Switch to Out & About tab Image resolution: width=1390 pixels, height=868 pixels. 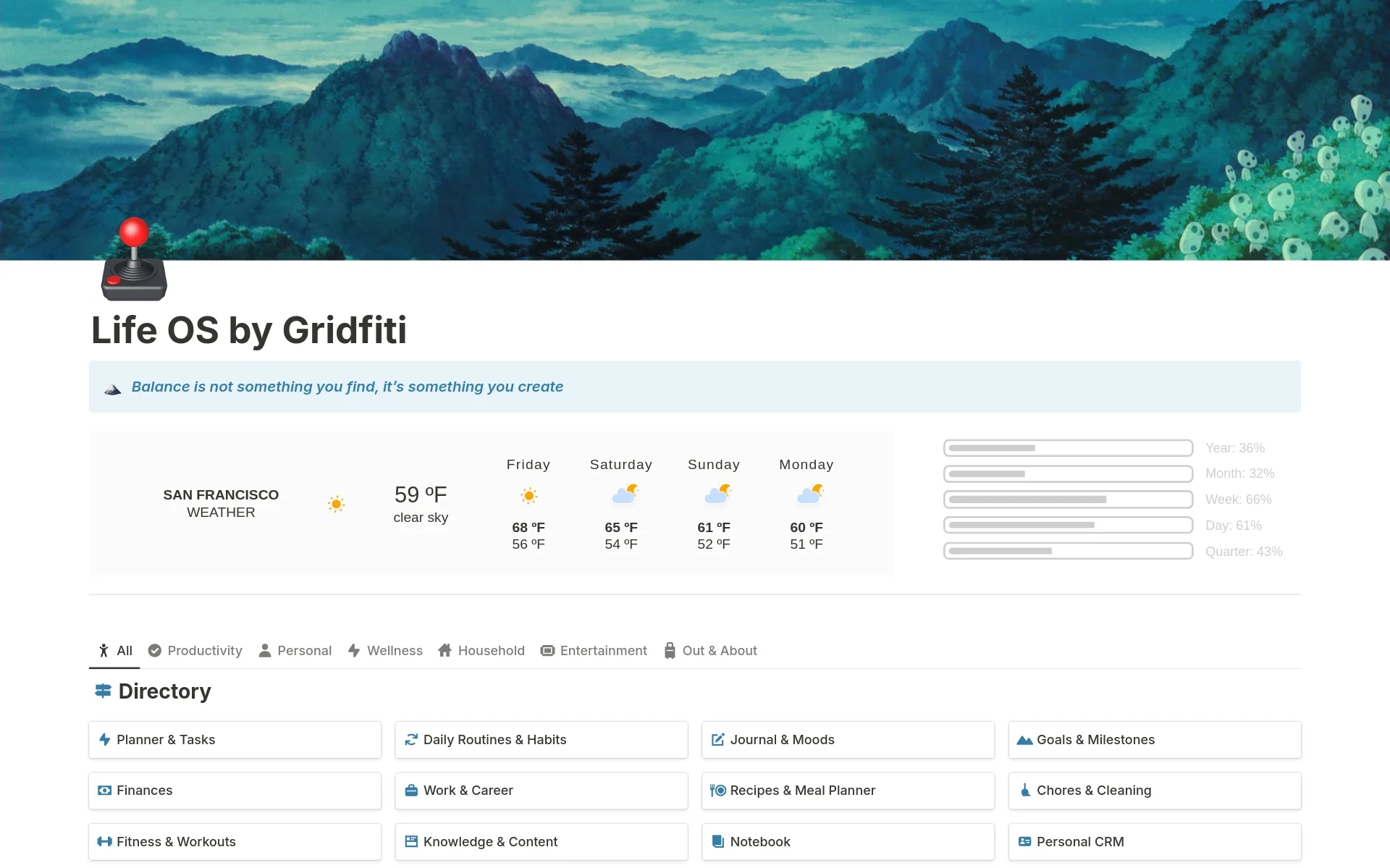(x=710, y=651)
